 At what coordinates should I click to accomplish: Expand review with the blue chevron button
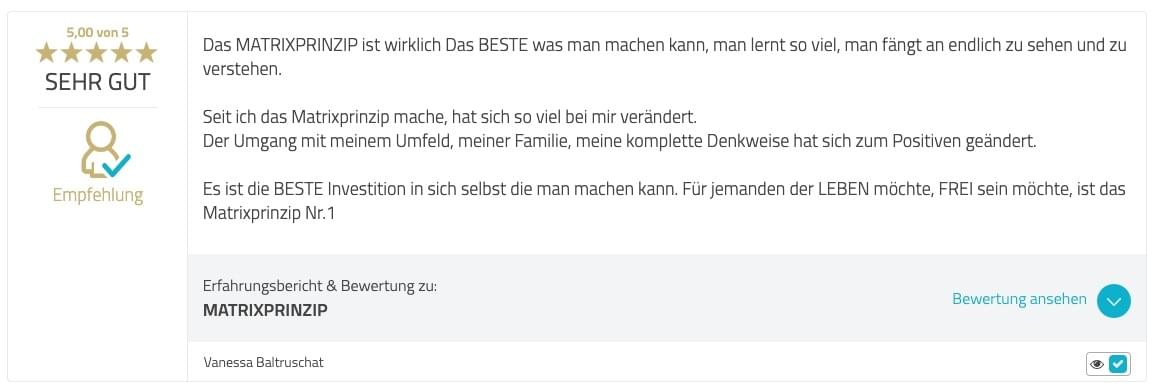(x=1113, y=301)
